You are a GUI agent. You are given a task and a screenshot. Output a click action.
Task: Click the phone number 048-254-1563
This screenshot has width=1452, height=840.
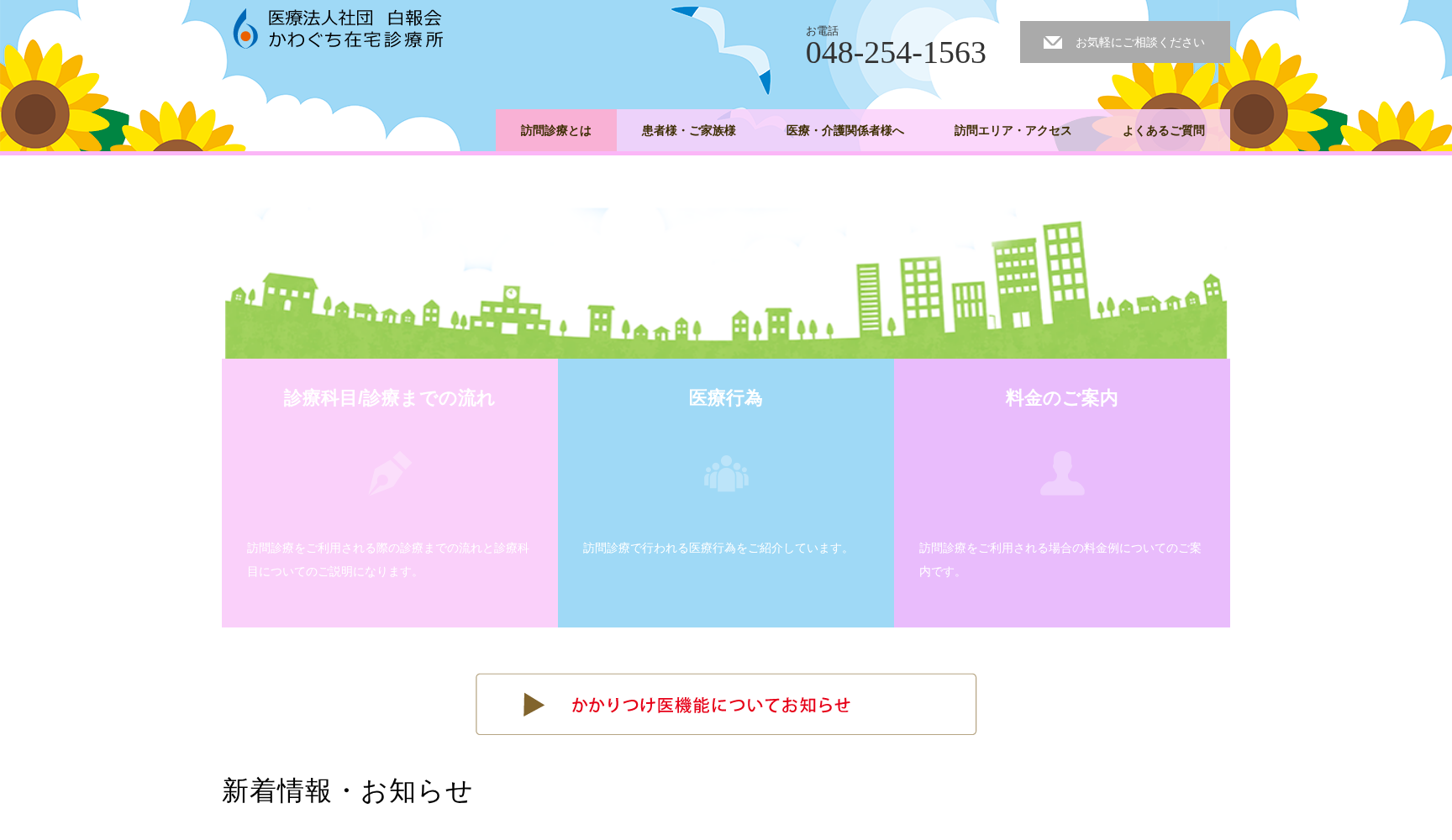(896, 53)
